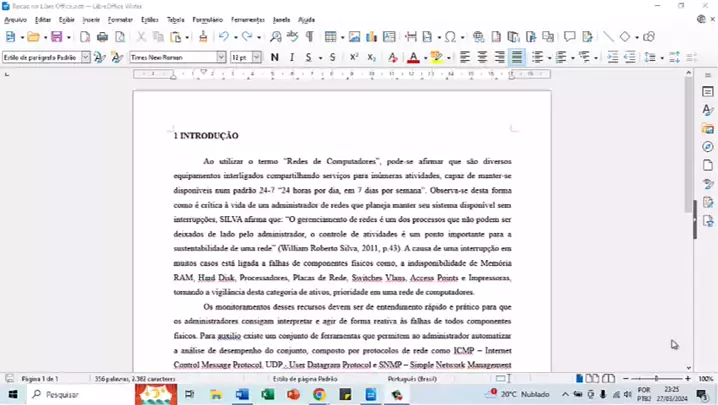Screen dimensions: 718x405
Task: Click the Português (Brasil) language status
Action: [412, 379]
